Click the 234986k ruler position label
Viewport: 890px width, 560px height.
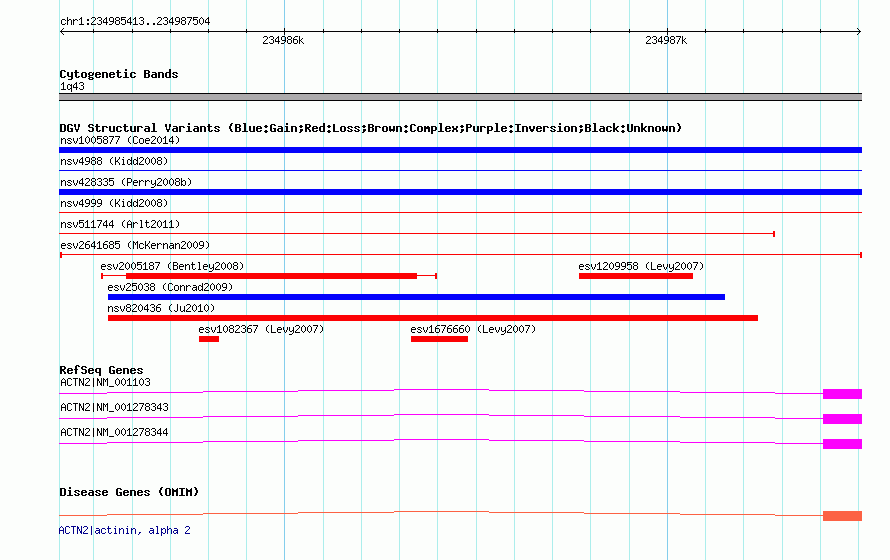(283, 40)
